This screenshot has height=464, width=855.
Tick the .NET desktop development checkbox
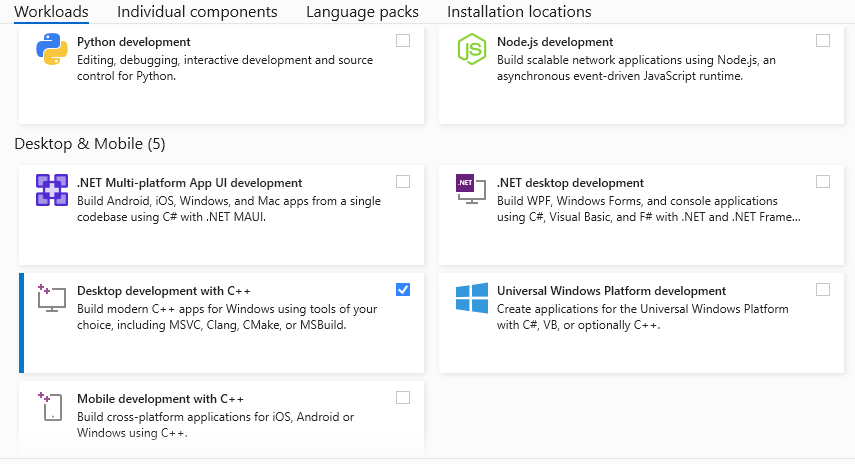click(823, 182)
